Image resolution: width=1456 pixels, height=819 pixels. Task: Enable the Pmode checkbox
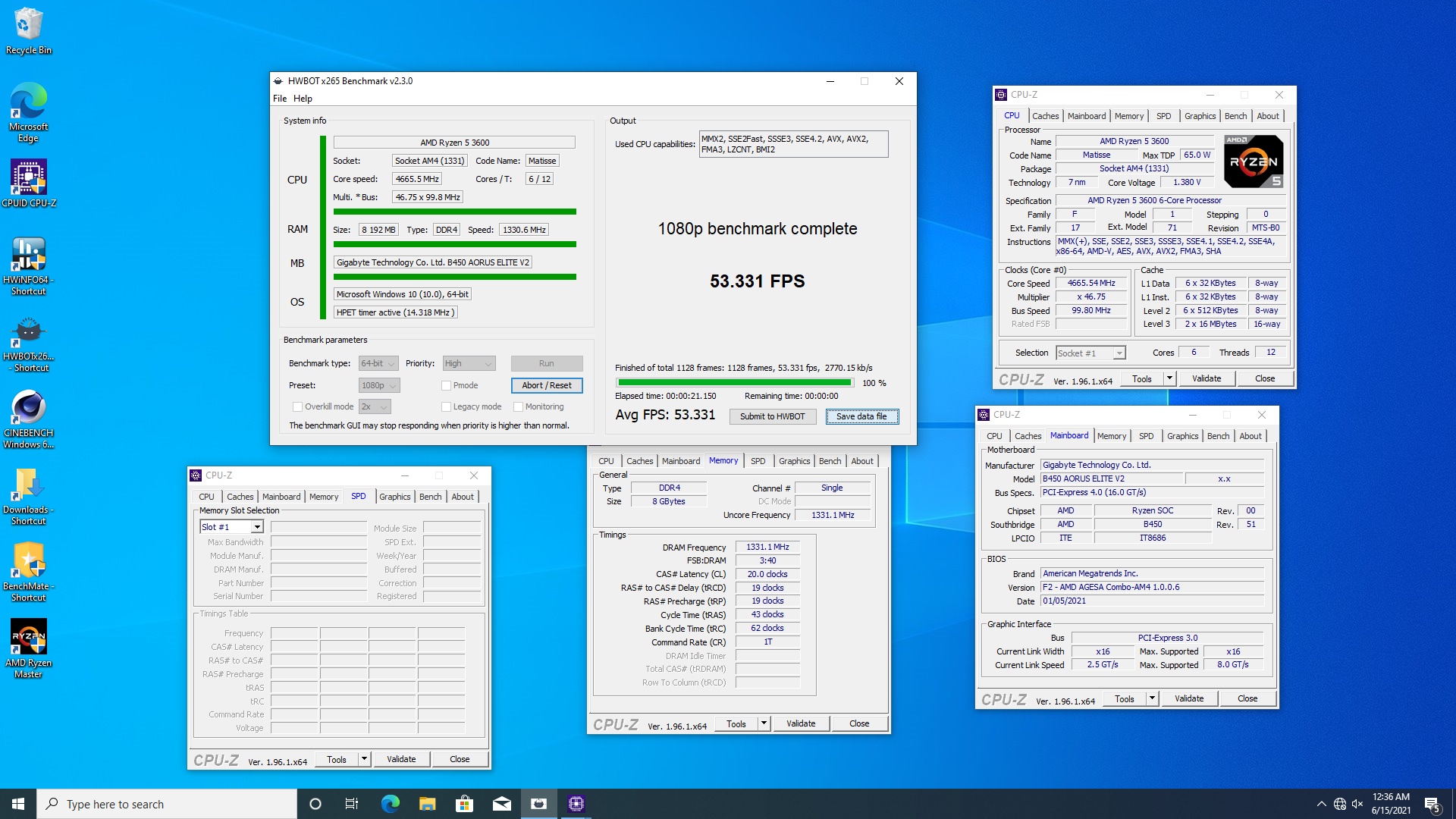(447, 385)
